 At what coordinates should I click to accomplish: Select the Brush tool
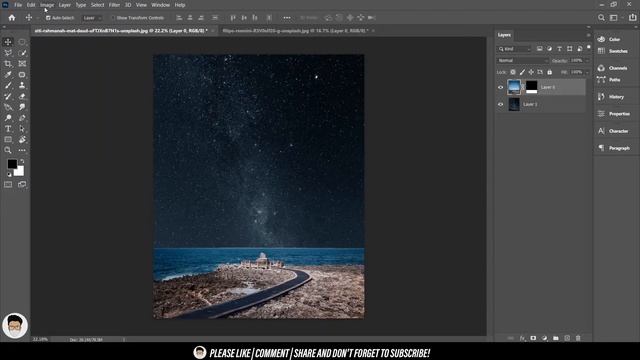(8, 85)
